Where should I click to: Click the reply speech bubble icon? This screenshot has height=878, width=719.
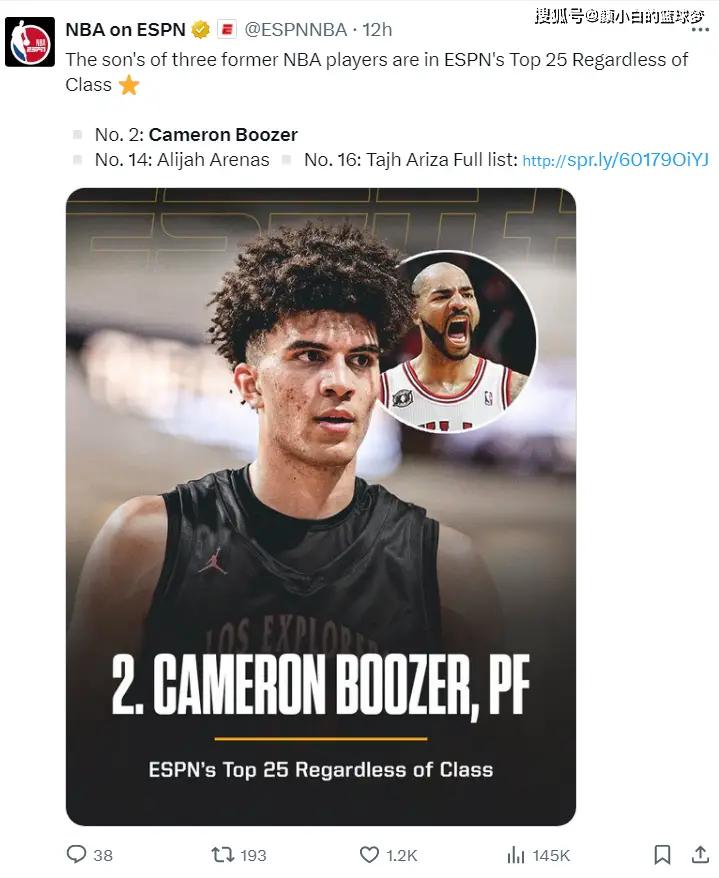coord(76,854)
